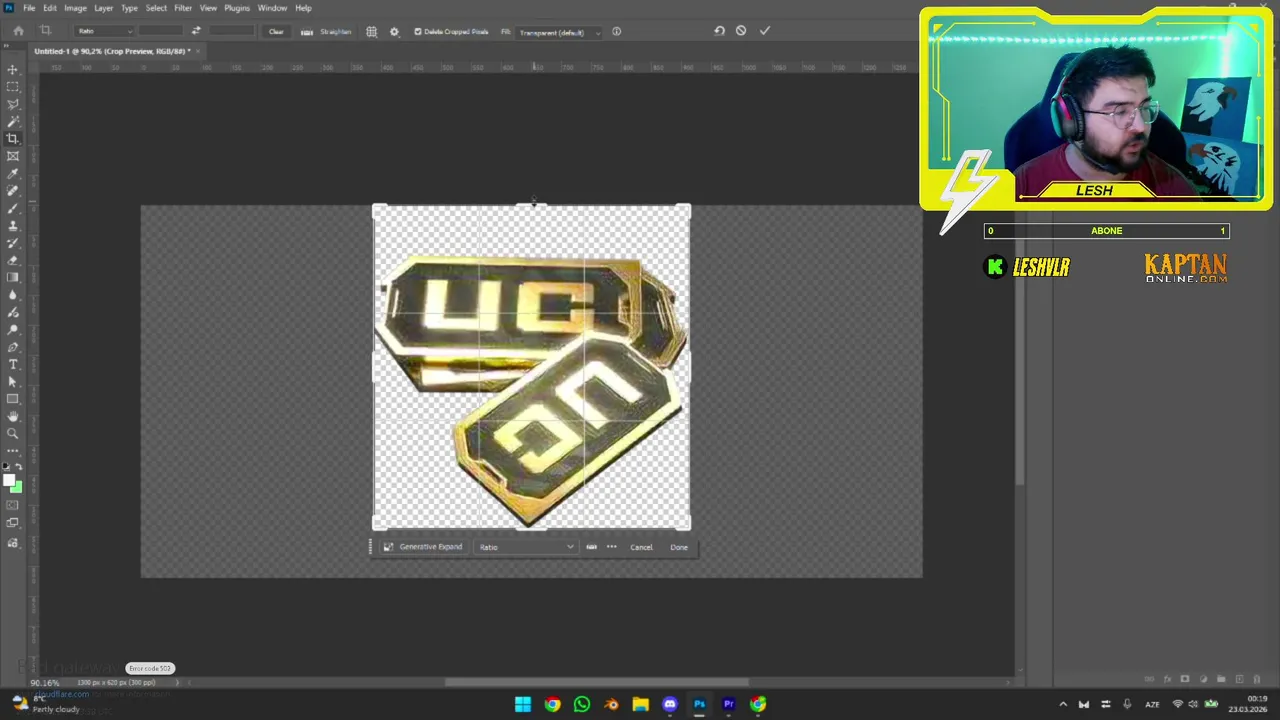The width and height of the screenshot is (1280, 720).
Task: Select the Frame tool
Action: pos(13,156)
